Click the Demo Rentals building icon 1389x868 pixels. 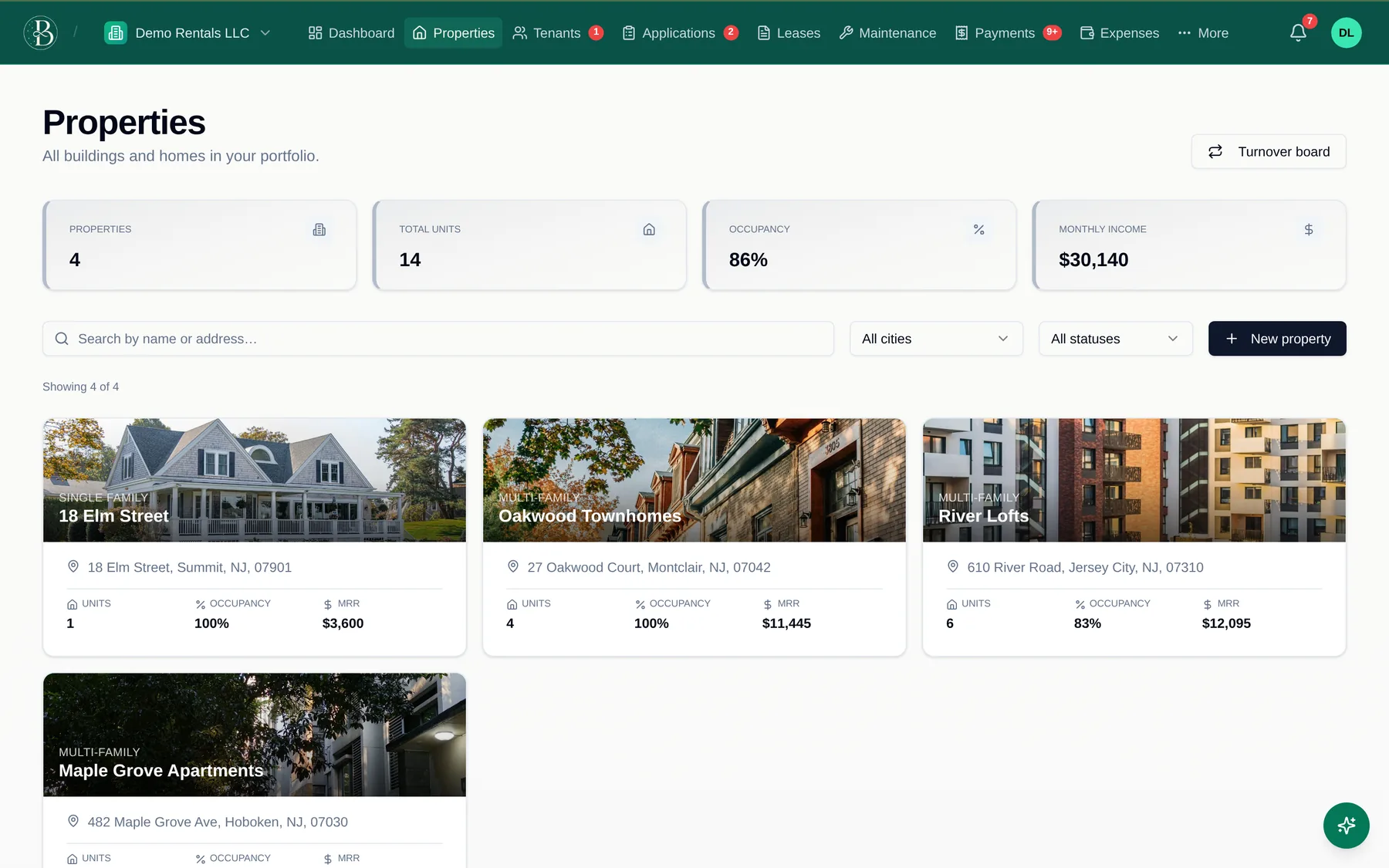116,33
